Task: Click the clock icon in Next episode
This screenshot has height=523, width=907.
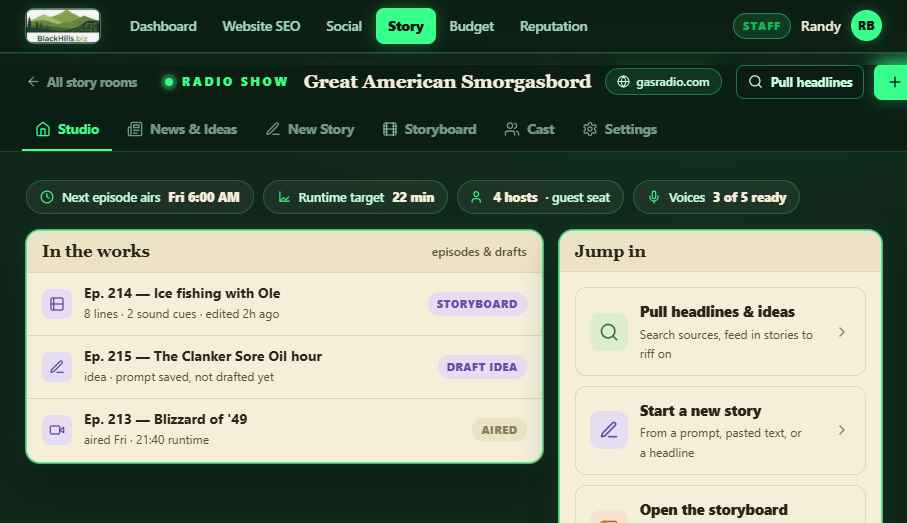Action: click(x=47, y=197)
